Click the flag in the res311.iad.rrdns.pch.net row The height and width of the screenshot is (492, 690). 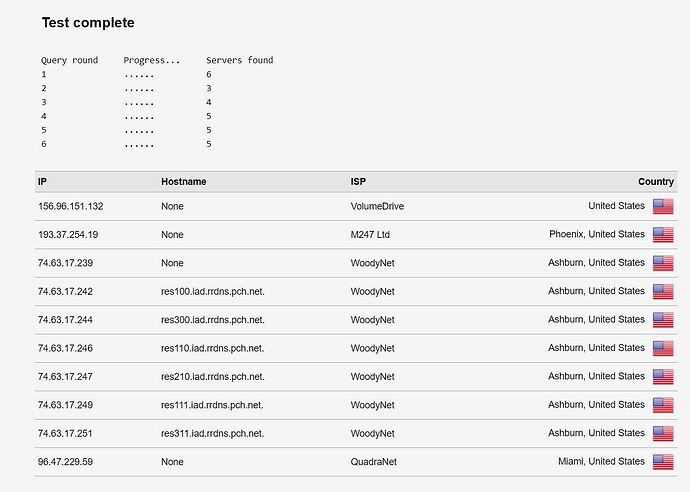tap(663, 433)
